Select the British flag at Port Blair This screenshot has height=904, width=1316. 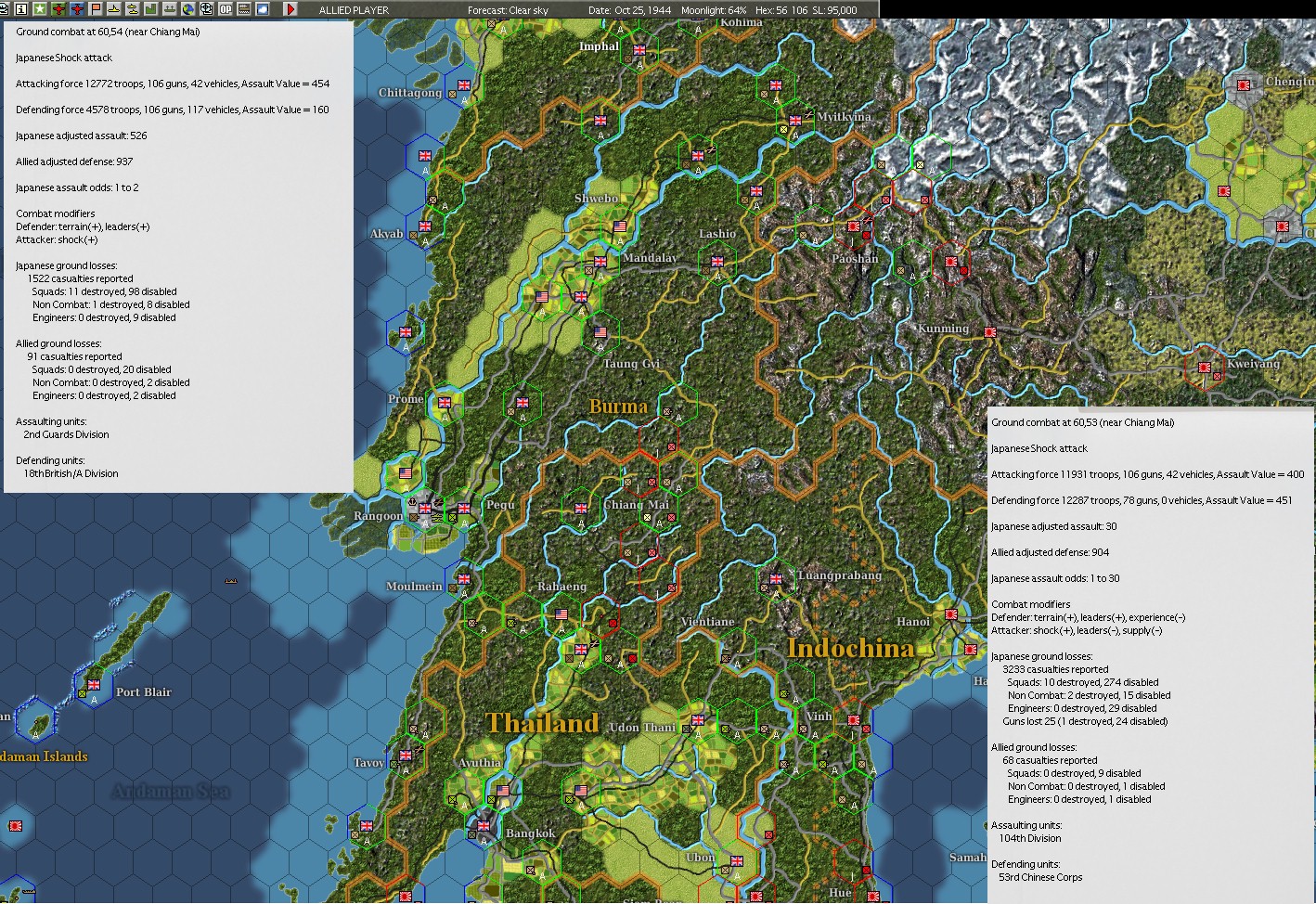[94, 685]
